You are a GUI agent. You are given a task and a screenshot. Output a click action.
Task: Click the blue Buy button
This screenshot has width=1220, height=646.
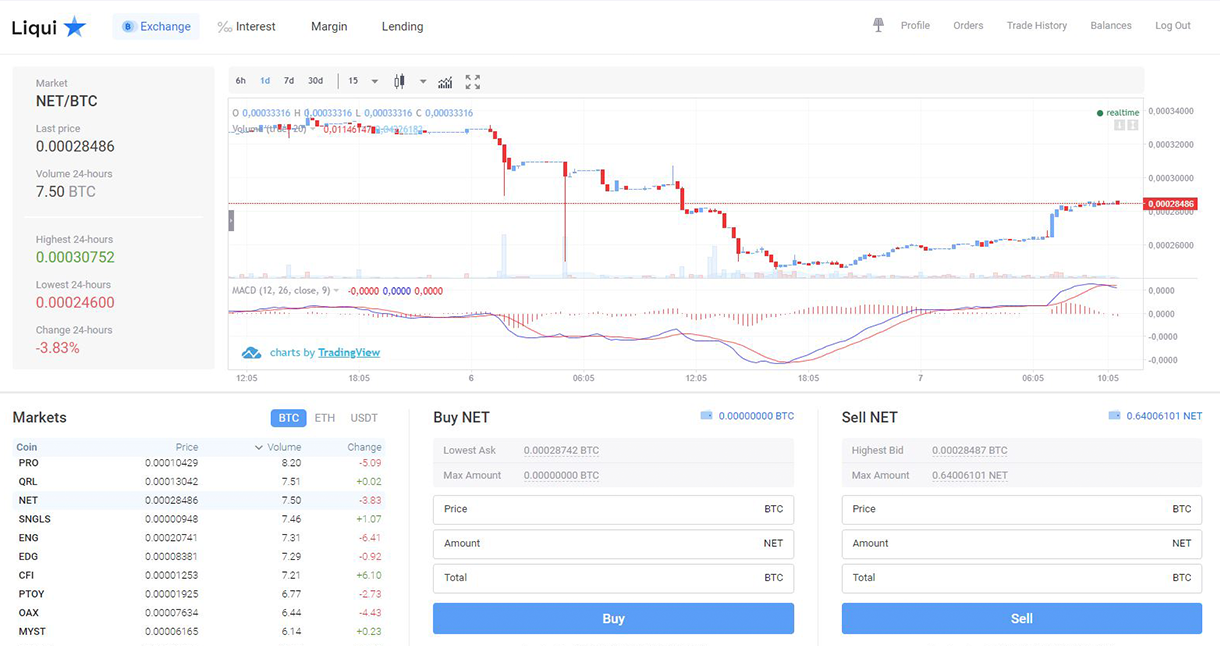(613, 618)
